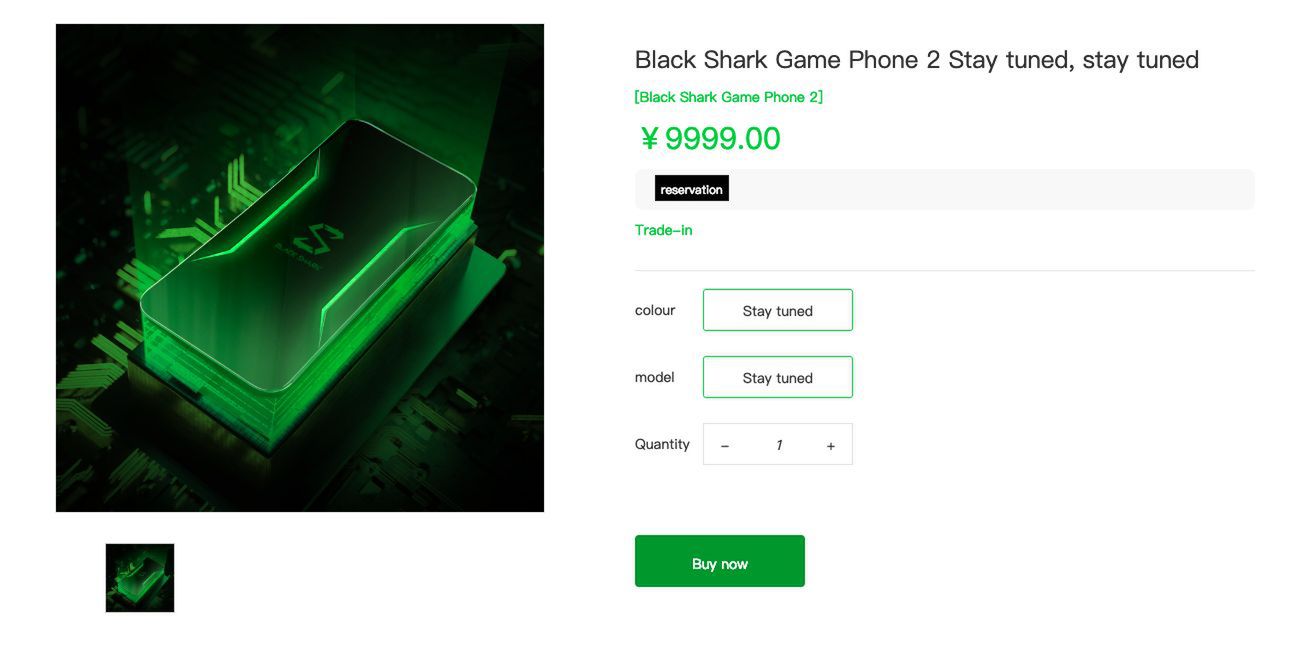Select the small product thumbnail below the image
The width and height of the screenshot is (1295, 649).
140,578
